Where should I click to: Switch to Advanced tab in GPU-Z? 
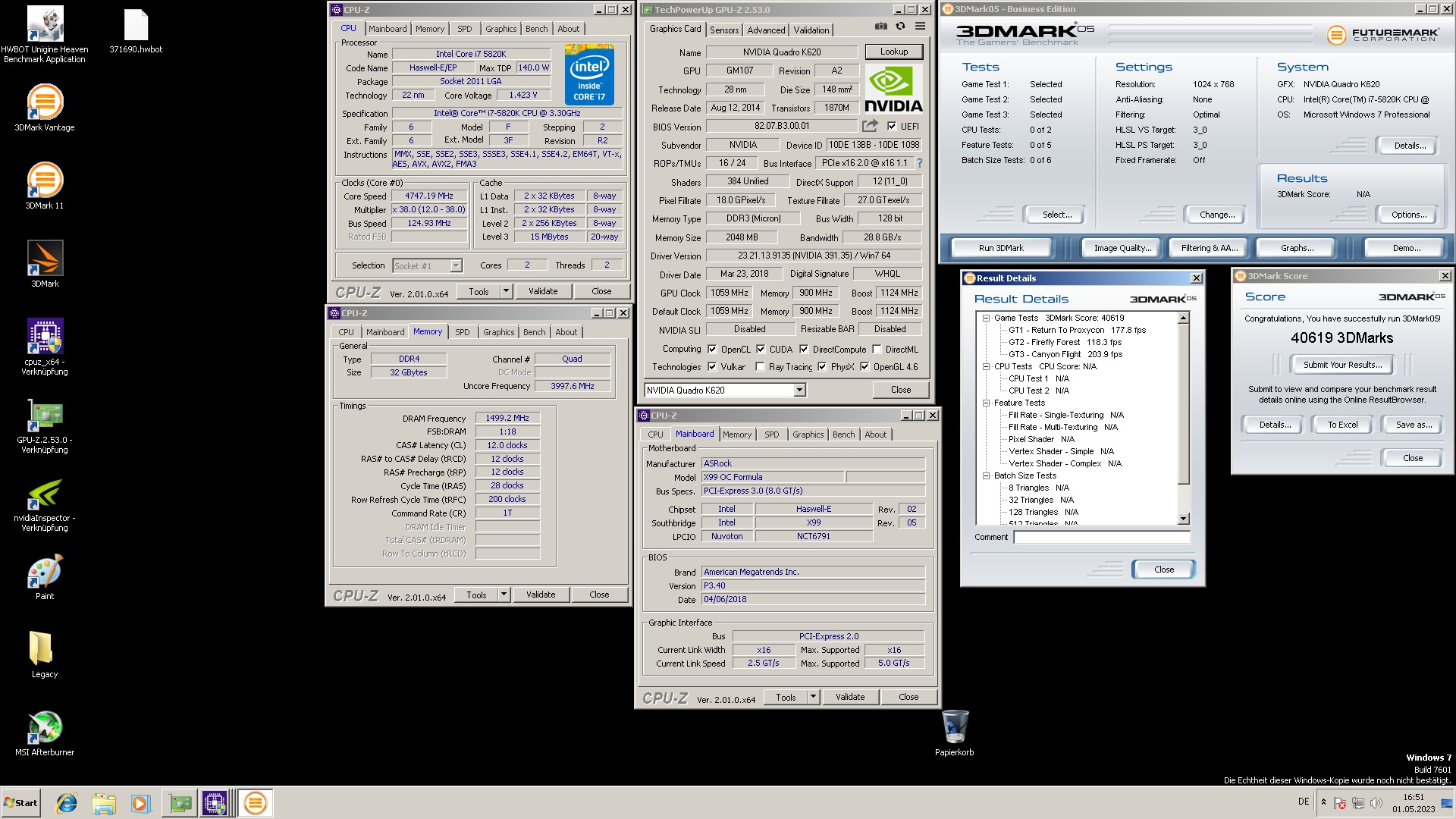pyautogui.click(x=767, y=30)
